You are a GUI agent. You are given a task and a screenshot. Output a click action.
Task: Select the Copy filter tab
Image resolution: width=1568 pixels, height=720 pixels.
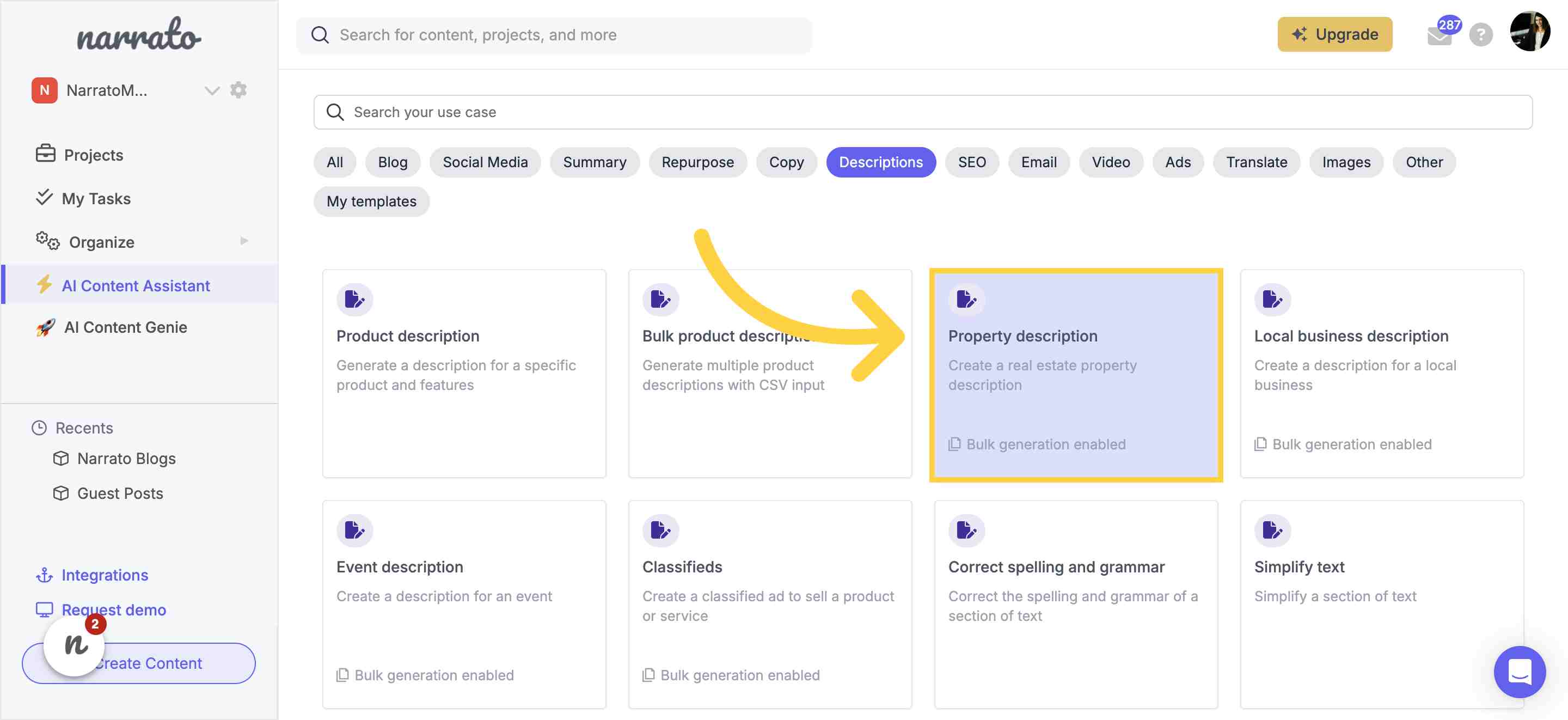(x=786, y=162)
